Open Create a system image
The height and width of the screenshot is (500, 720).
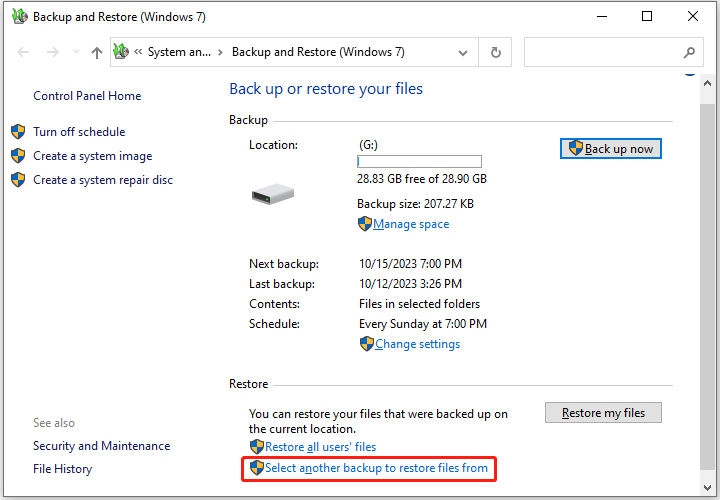click(x=93, y=156)
